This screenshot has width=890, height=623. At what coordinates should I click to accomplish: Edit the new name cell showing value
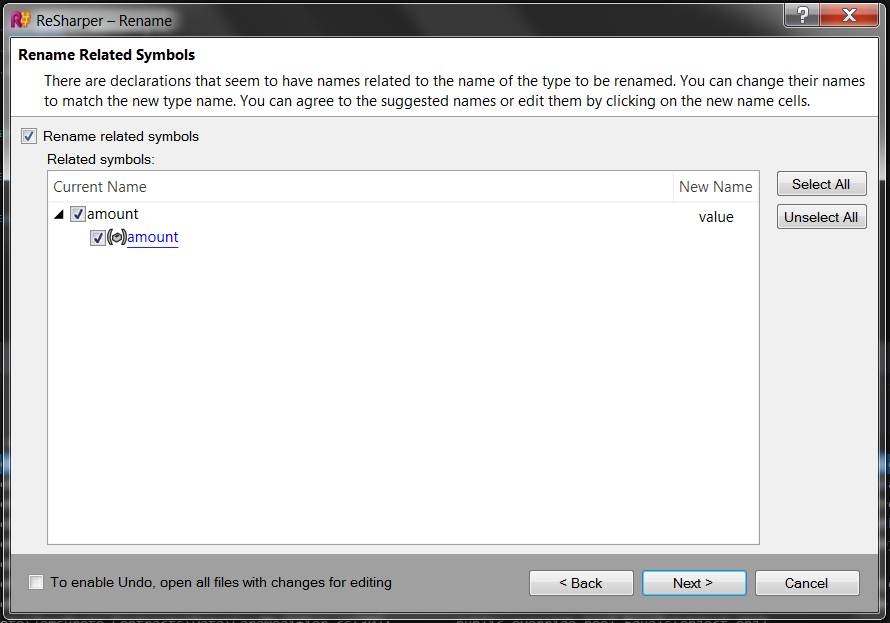[716, 217]
